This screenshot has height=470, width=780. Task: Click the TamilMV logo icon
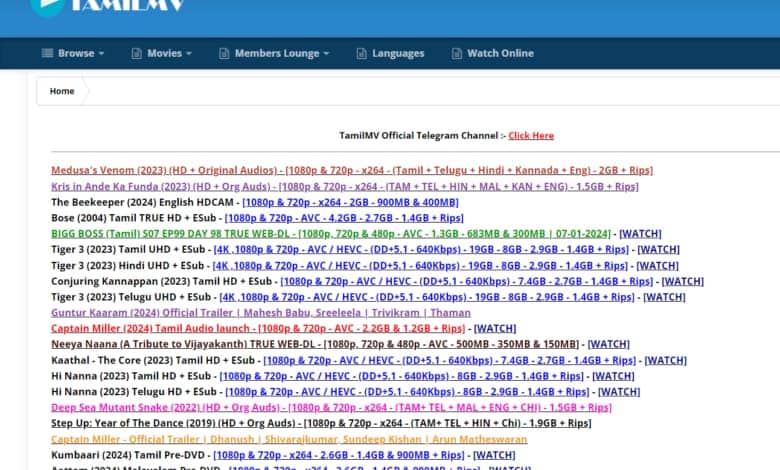coord(48,7)
